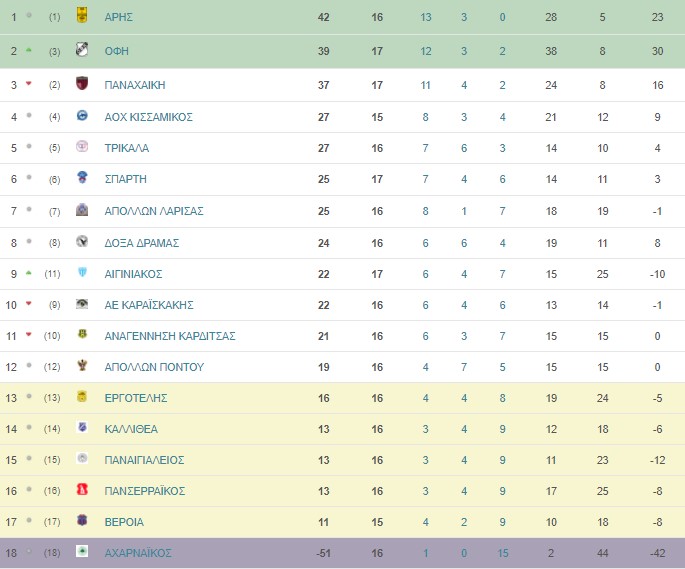685x569 pixels.
Task: Open the ΑΠΟΛΛΩΝ ΛΑΡΙΣΑΣ team page
Action: 154,211
